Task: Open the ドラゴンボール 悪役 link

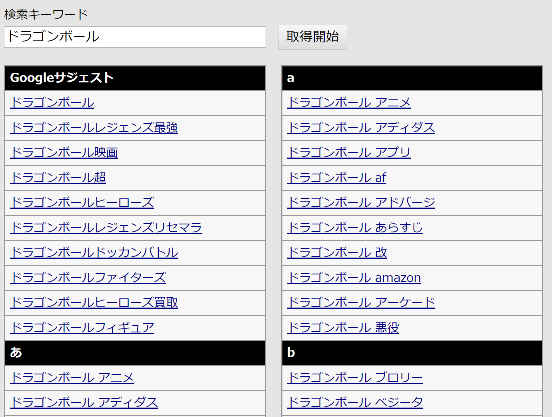Action: click(x=343, y=328)
